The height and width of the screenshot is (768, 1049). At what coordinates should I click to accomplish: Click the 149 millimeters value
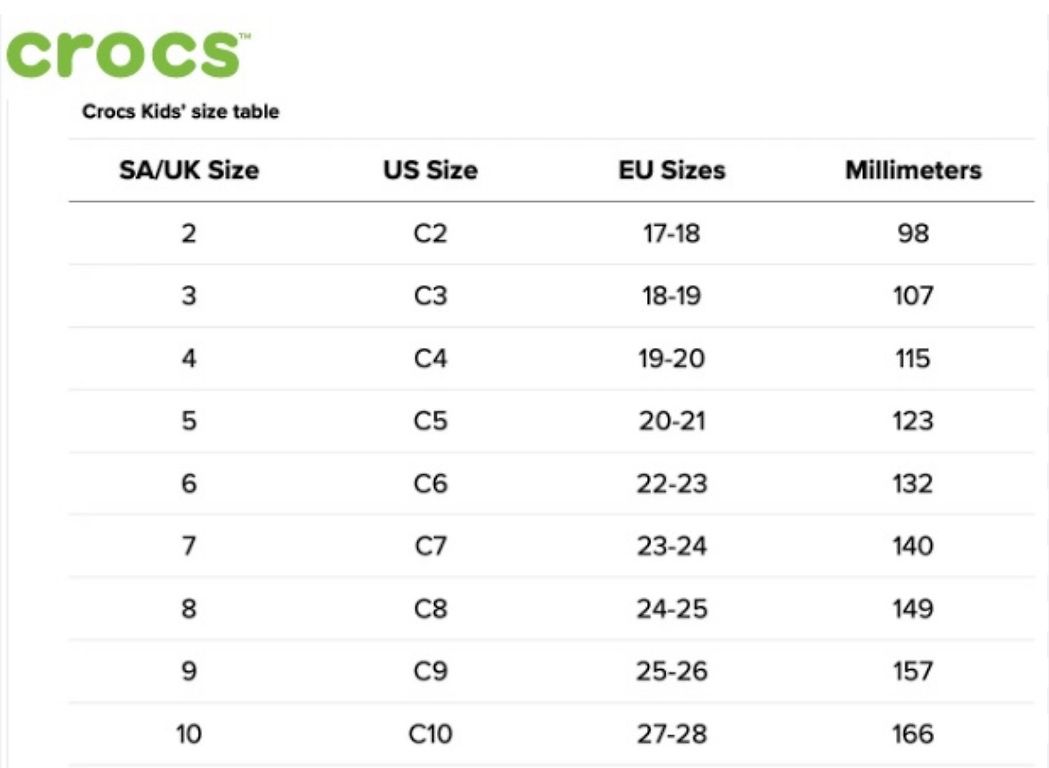pos(913,609)
